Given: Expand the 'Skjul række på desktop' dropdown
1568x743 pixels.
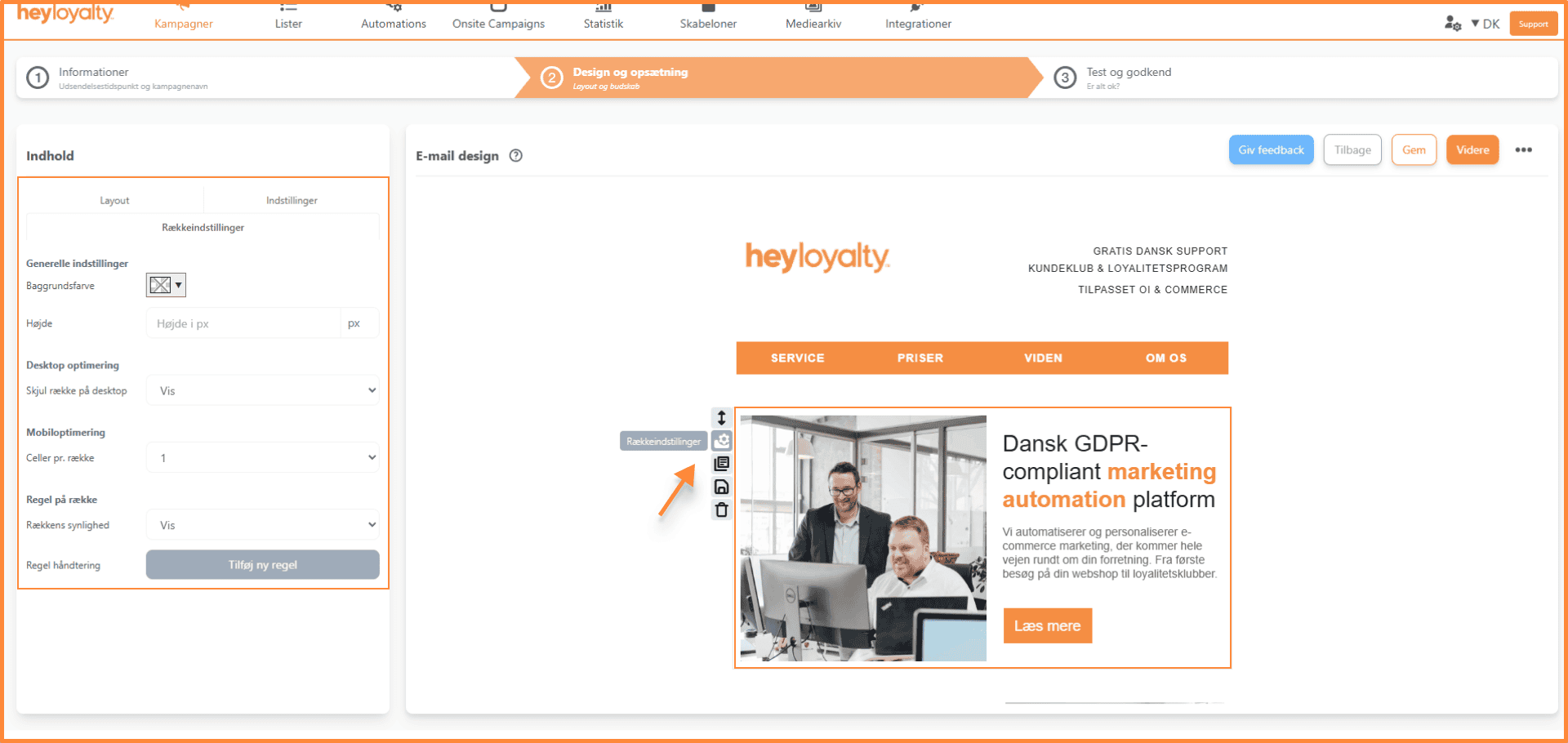Looking at the screenshot, I should (x=262, y=390).
